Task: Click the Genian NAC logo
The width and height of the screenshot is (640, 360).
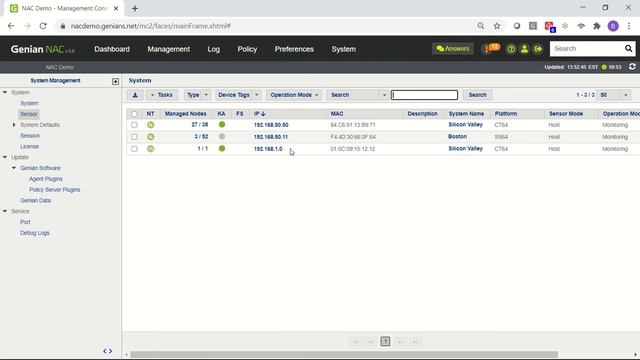Action: pyautogui.click(x=42, y=49)
